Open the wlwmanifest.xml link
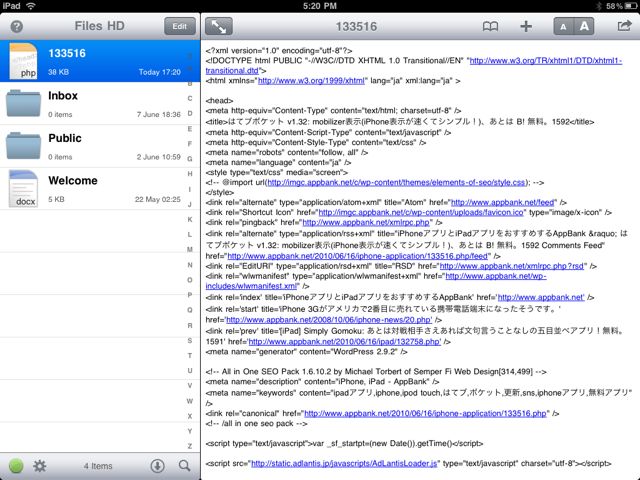The image size is (640, 480). (496, 276)
